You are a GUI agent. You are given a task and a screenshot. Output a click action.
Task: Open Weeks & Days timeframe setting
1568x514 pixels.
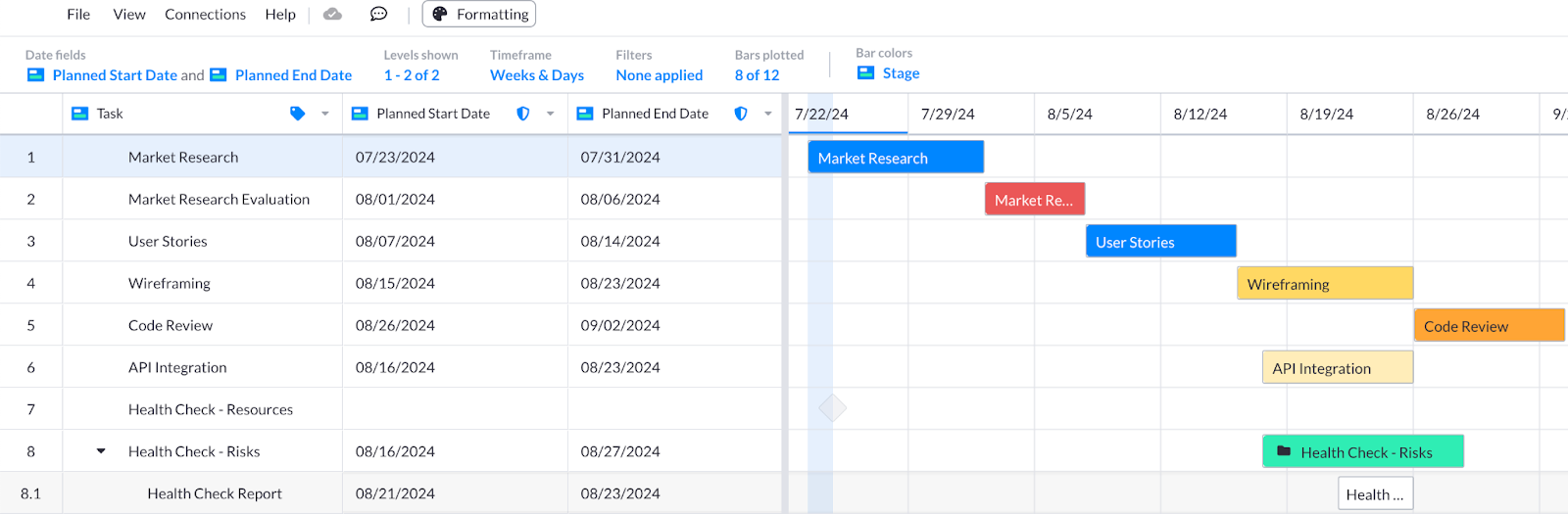point(537,75)
